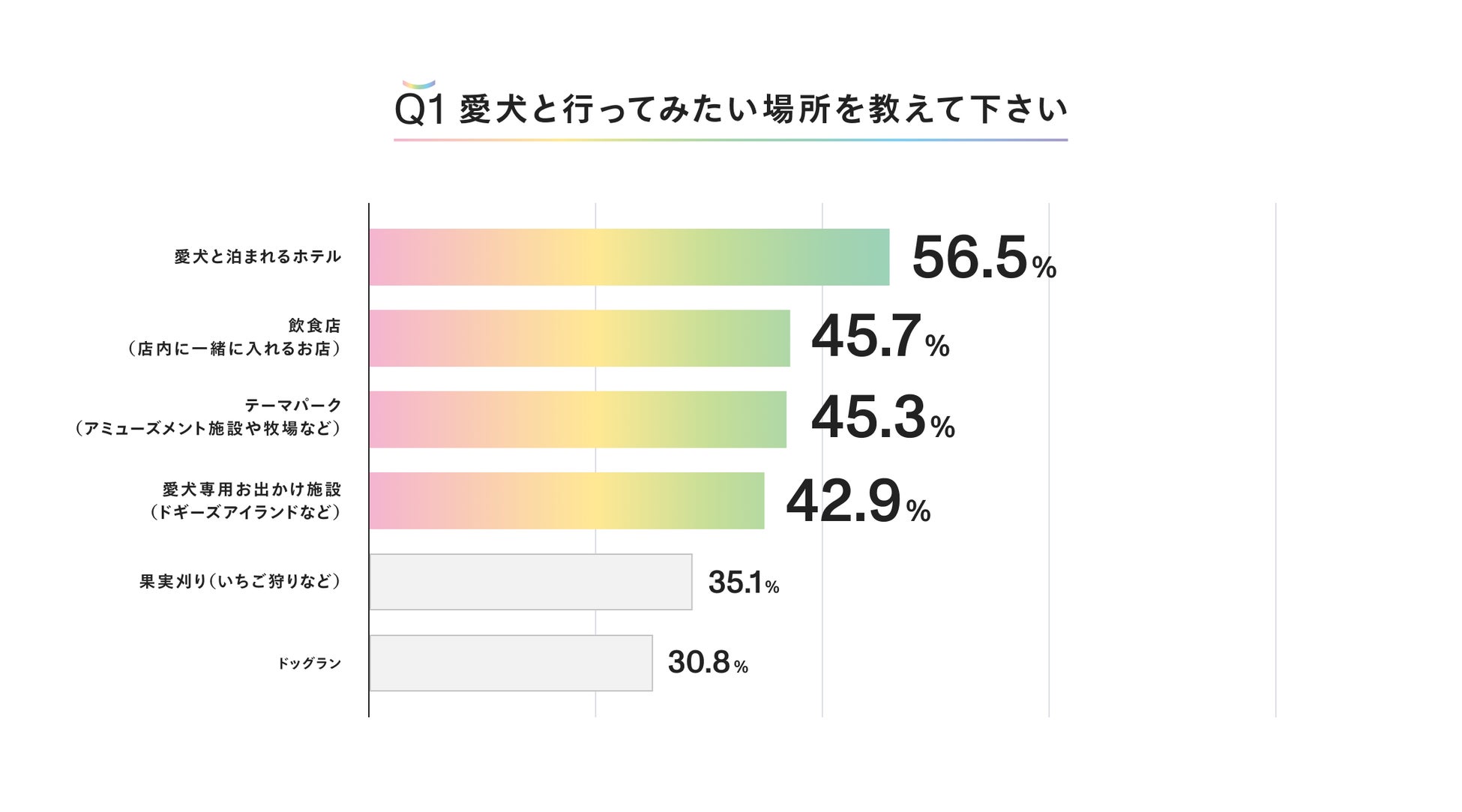Image resolution: width=1462 pixels, height=812 pixels.
Task: Click the chart title text beginning 愛犬と行ってみたい
Action: (763, 109)
